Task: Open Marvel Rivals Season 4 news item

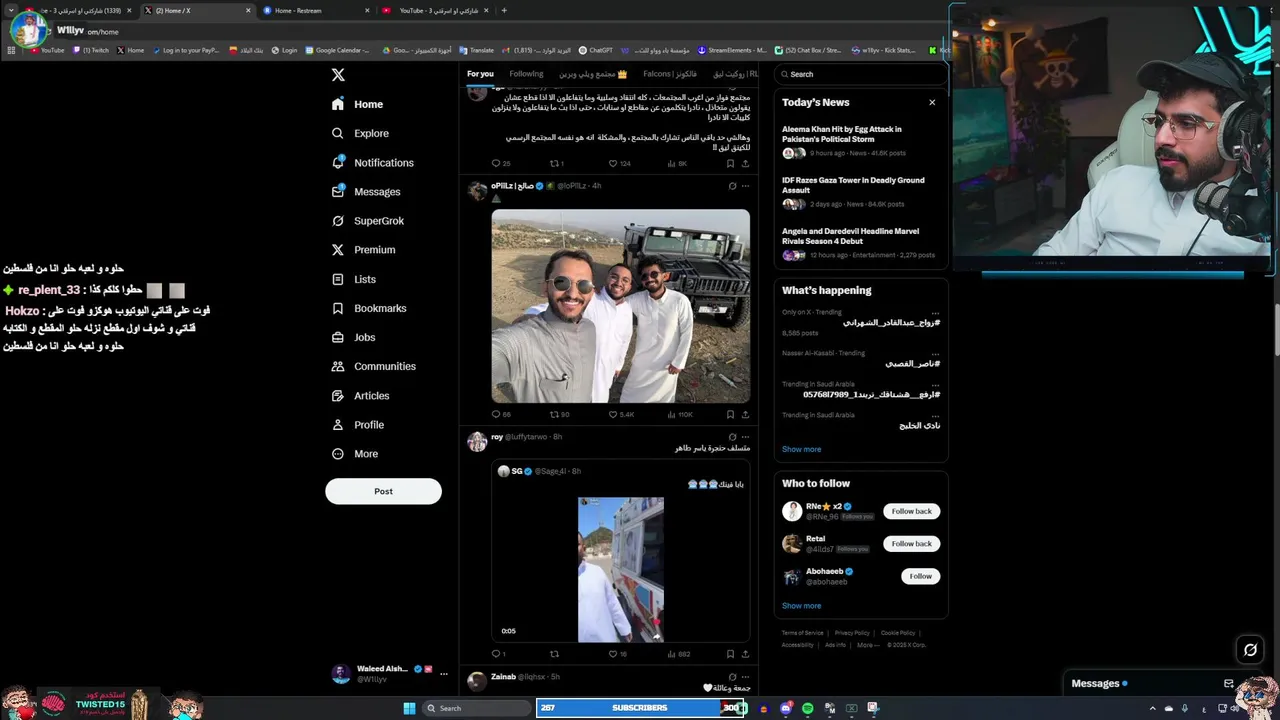Action: pos(860,243)
